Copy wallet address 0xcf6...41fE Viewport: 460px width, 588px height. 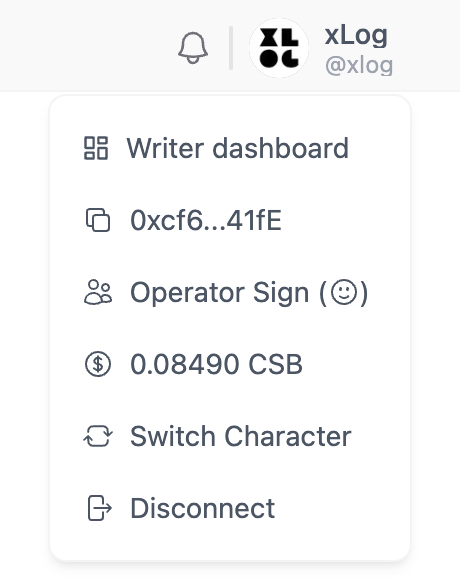230,220
